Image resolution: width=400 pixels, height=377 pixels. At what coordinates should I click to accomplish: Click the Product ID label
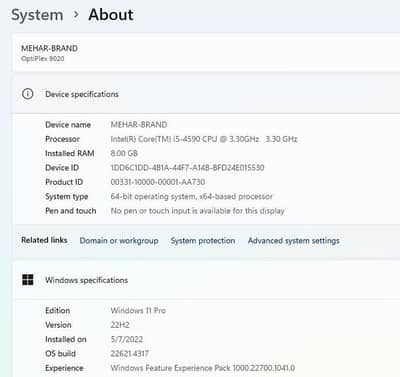tap(64, 182)
